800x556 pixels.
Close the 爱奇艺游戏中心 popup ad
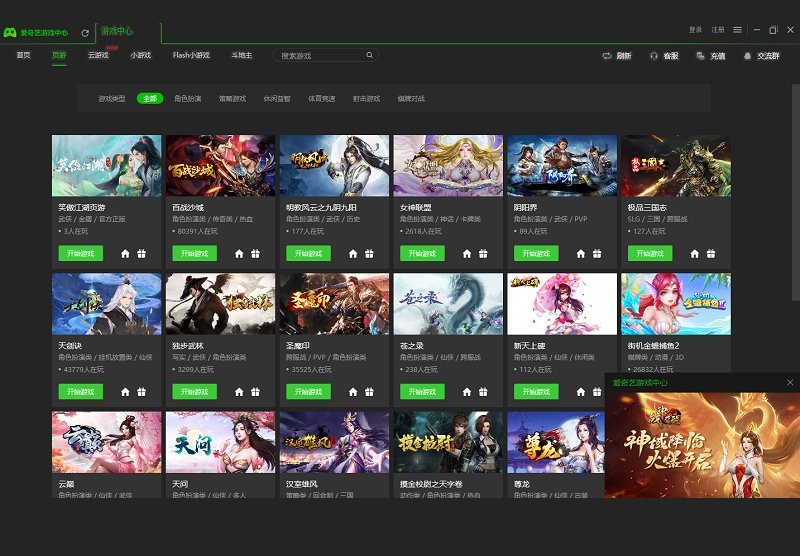click(x=789, y=382)
